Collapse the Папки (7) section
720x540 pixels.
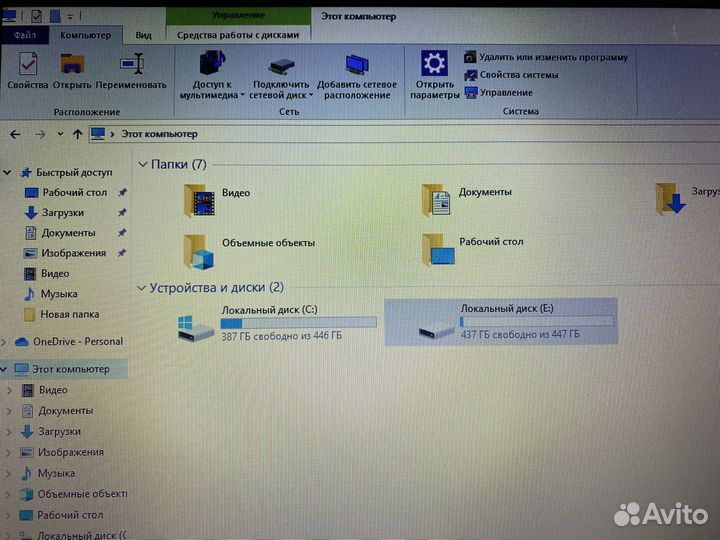point(143,164)
